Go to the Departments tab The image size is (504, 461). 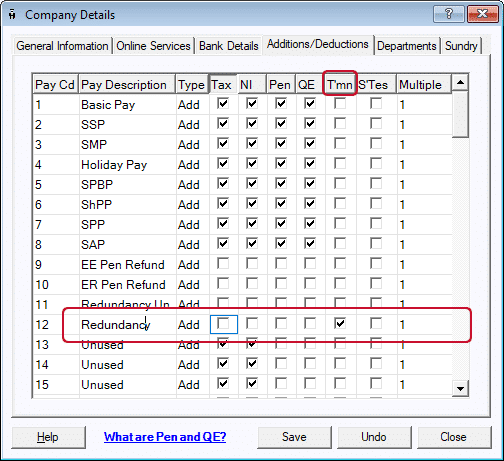point(407,46)
